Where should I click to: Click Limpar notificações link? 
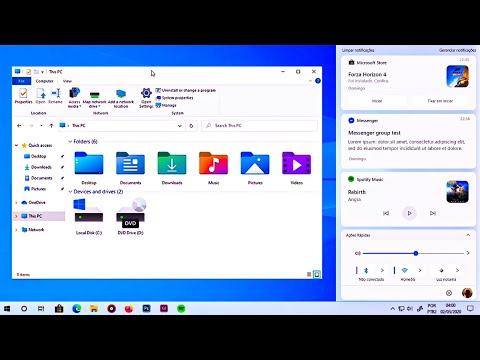tap(358, 50)
